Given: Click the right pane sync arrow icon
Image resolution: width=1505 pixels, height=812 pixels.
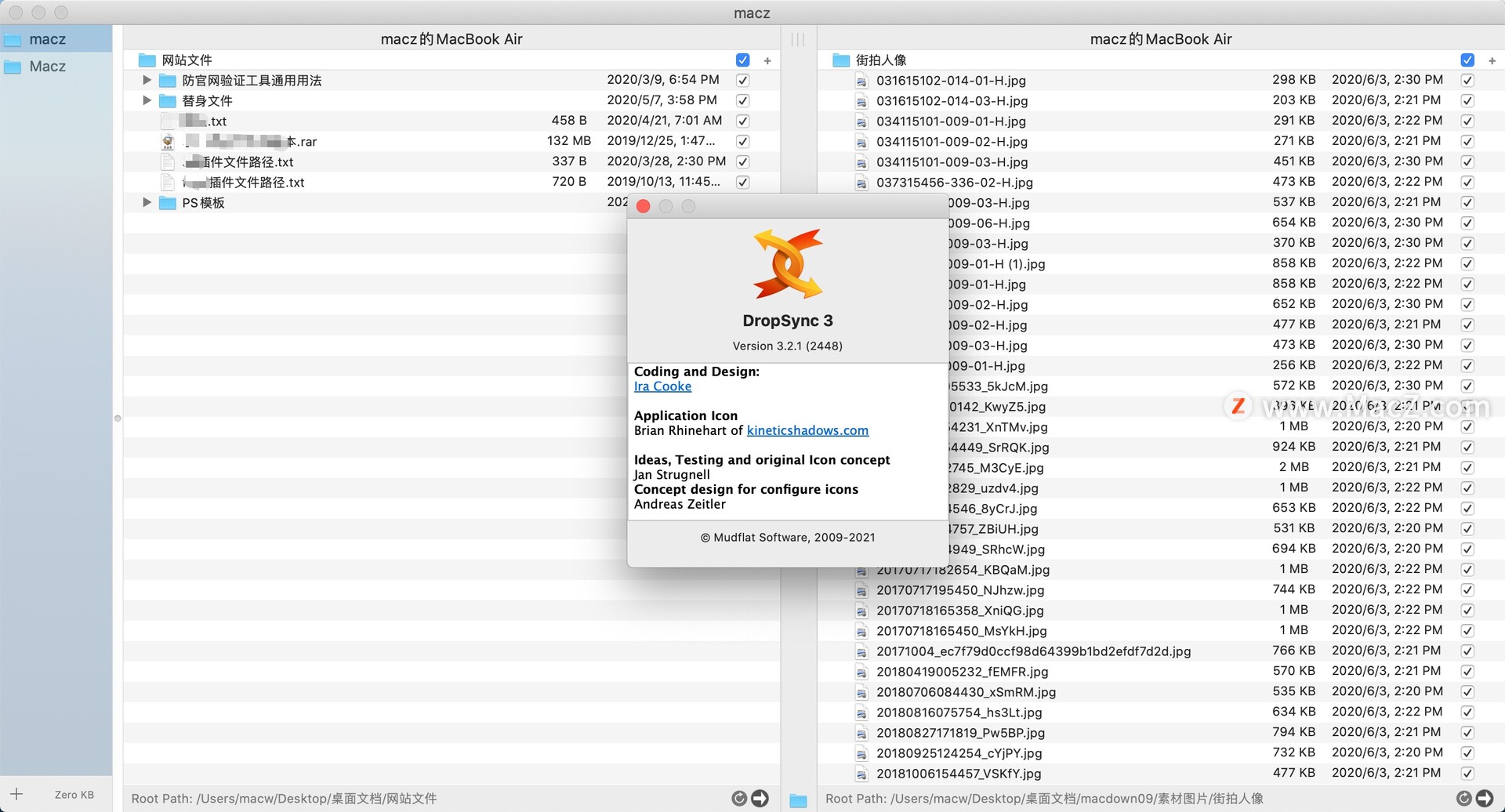Looking at the screenshot, I should [x=1485, y=798].
